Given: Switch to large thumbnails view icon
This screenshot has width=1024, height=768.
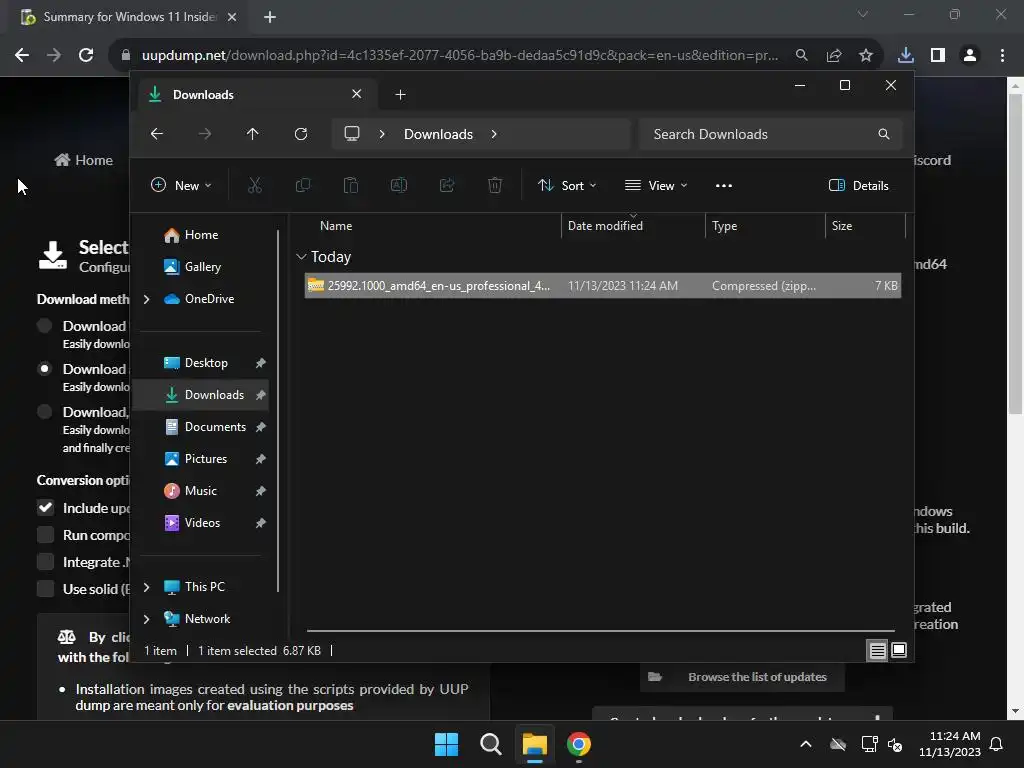Looking at the screenshot, I should (x=899, y=650).
